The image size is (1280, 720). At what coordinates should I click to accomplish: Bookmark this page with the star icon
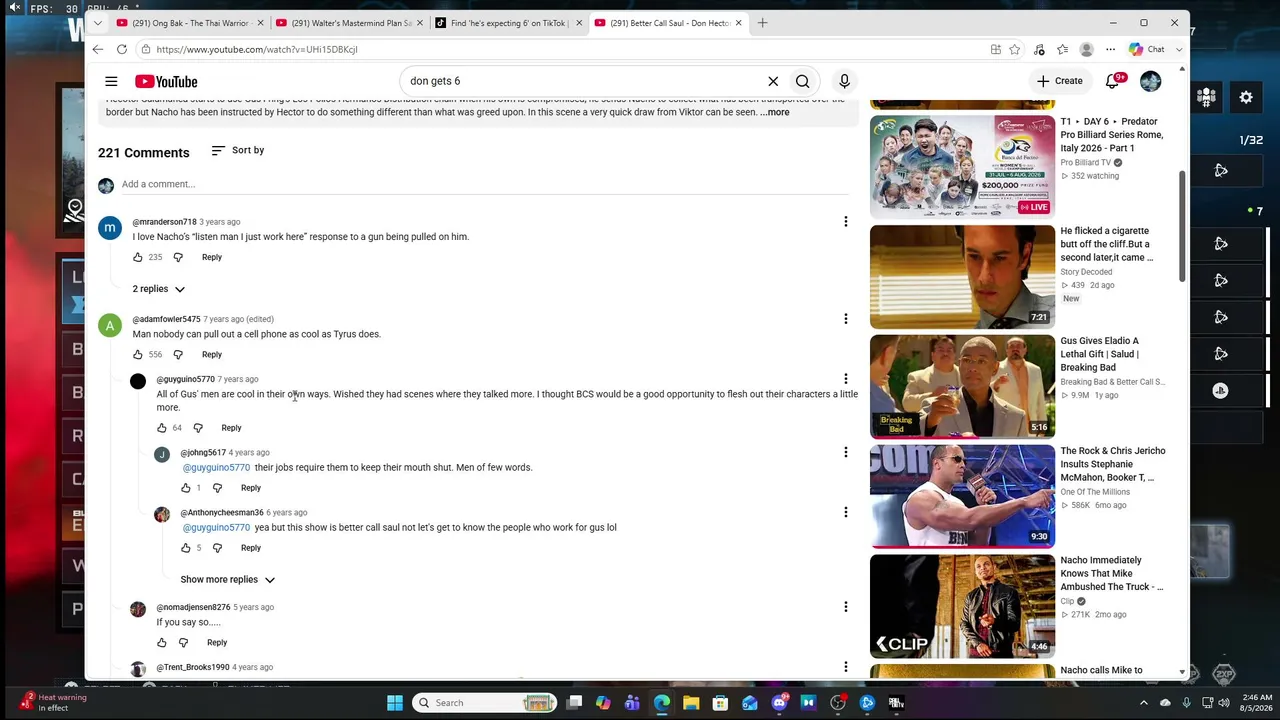coord(1015,49)
